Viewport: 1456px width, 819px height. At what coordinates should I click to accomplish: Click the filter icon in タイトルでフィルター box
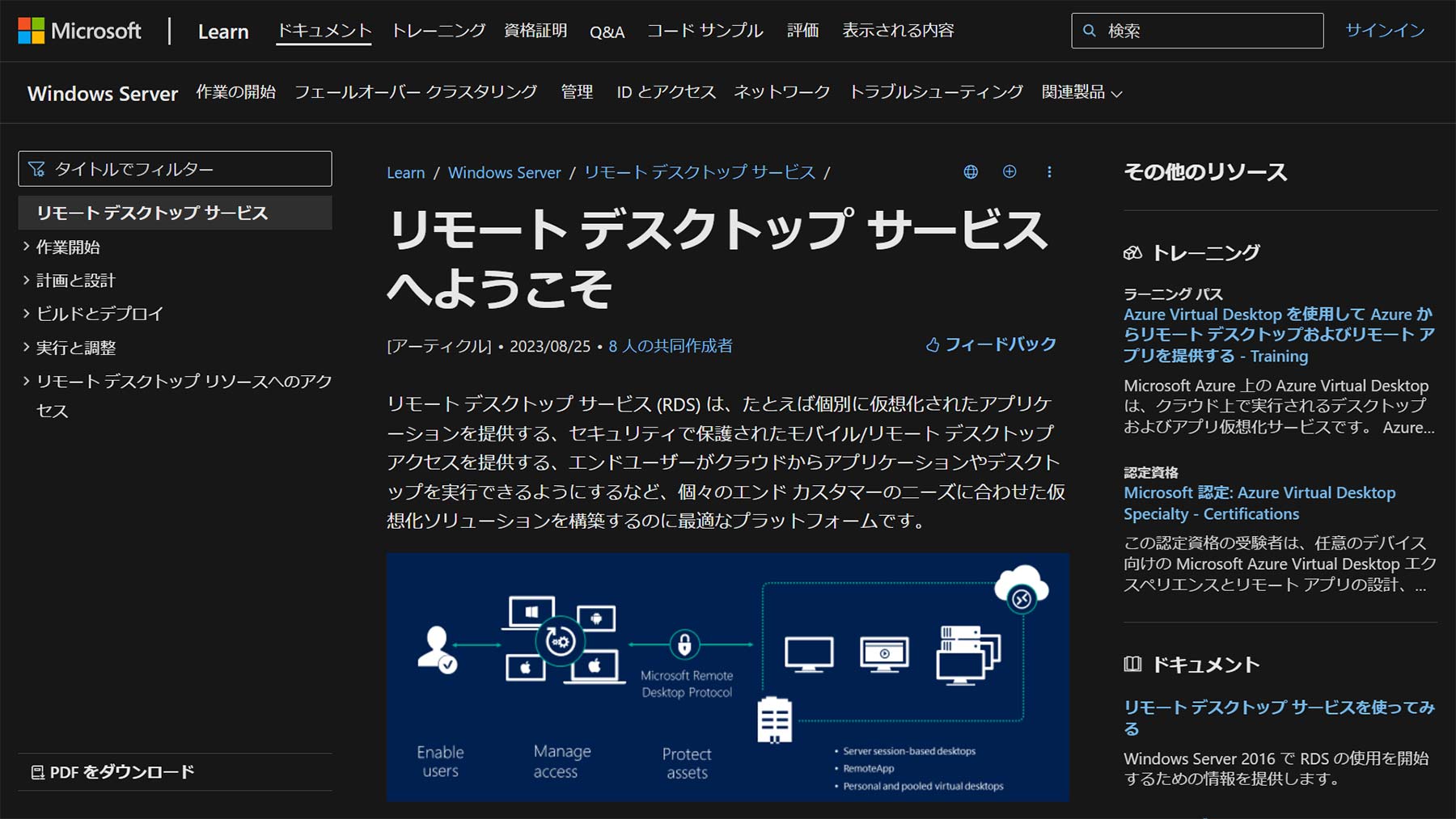tap(36, 169)
